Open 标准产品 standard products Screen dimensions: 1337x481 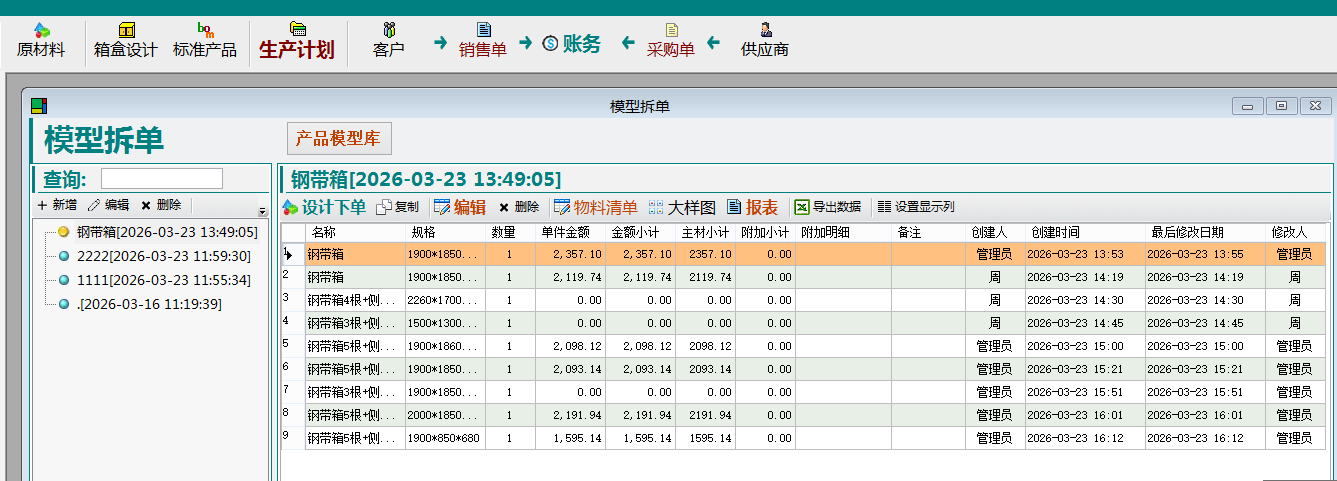[205, 41]
